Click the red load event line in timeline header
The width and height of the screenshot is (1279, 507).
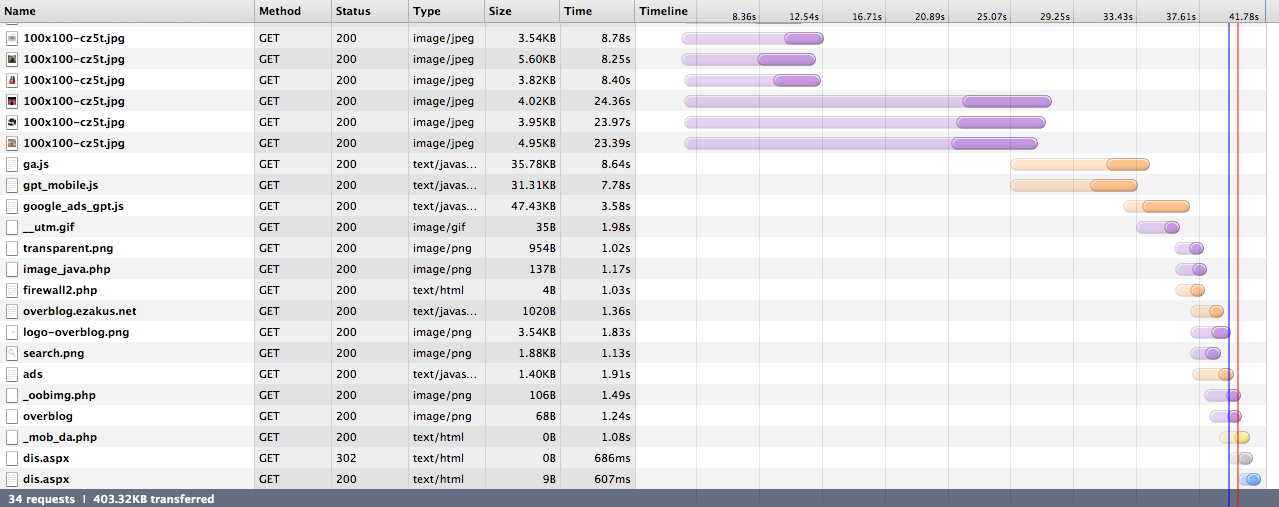(1238, 11)
